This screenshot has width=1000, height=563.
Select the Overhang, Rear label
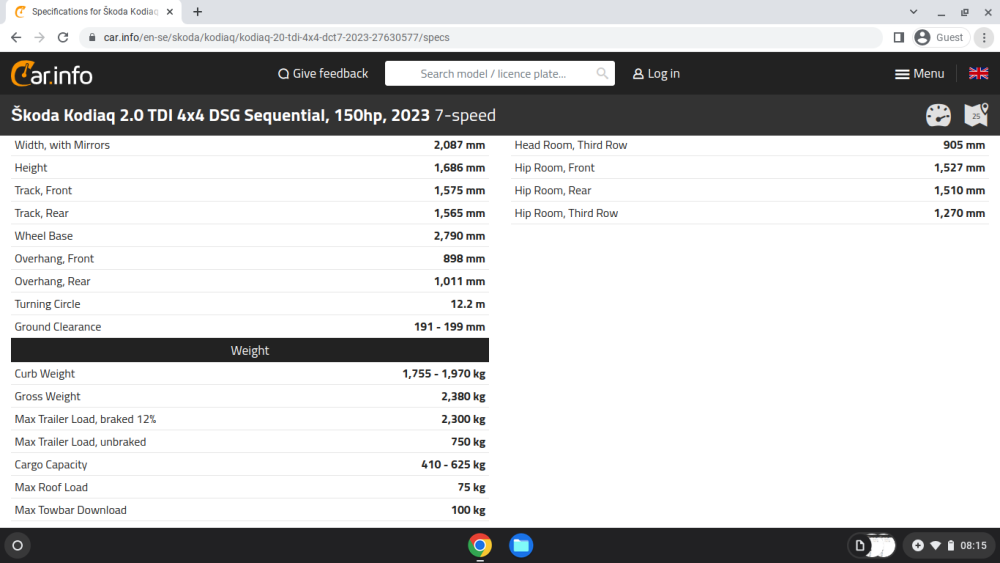[x=52, y=281]
